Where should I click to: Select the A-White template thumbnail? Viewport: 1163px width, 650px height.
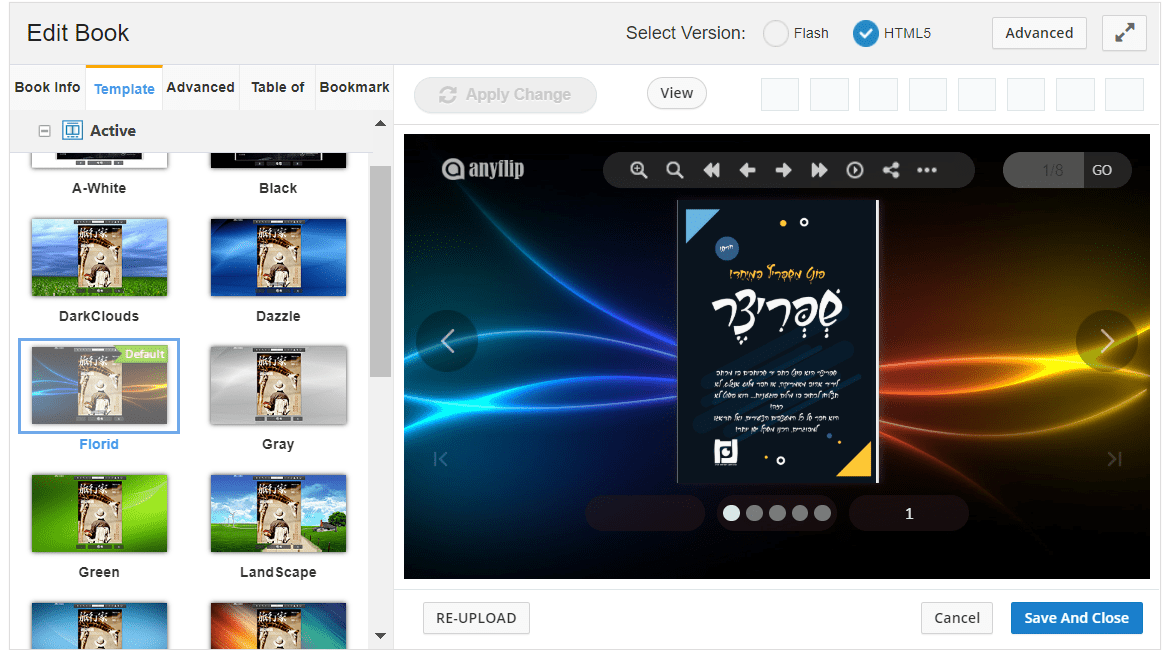coord(99,160)
